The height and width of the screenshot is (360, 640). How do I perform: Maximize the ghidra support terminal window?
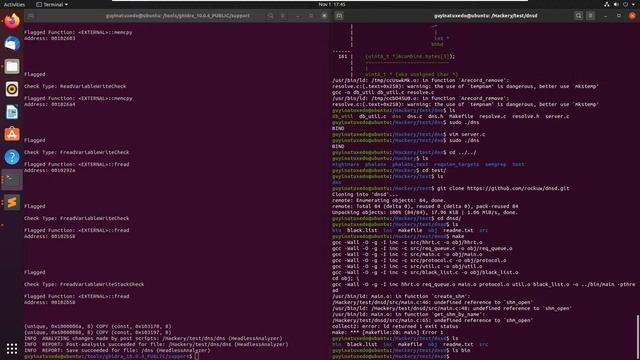click(311, 16)
